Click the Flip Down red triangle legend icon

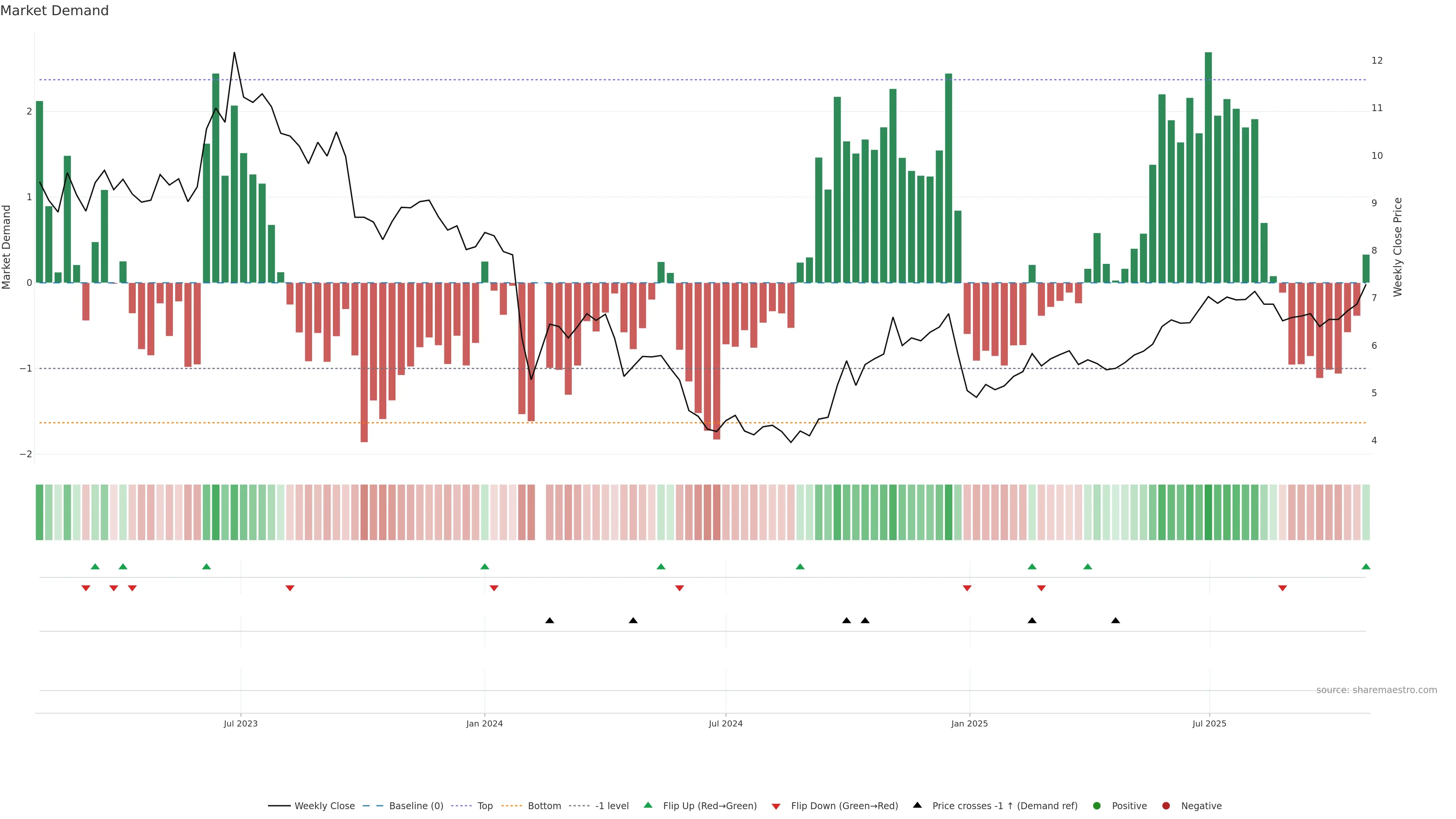tap(776, 806)
